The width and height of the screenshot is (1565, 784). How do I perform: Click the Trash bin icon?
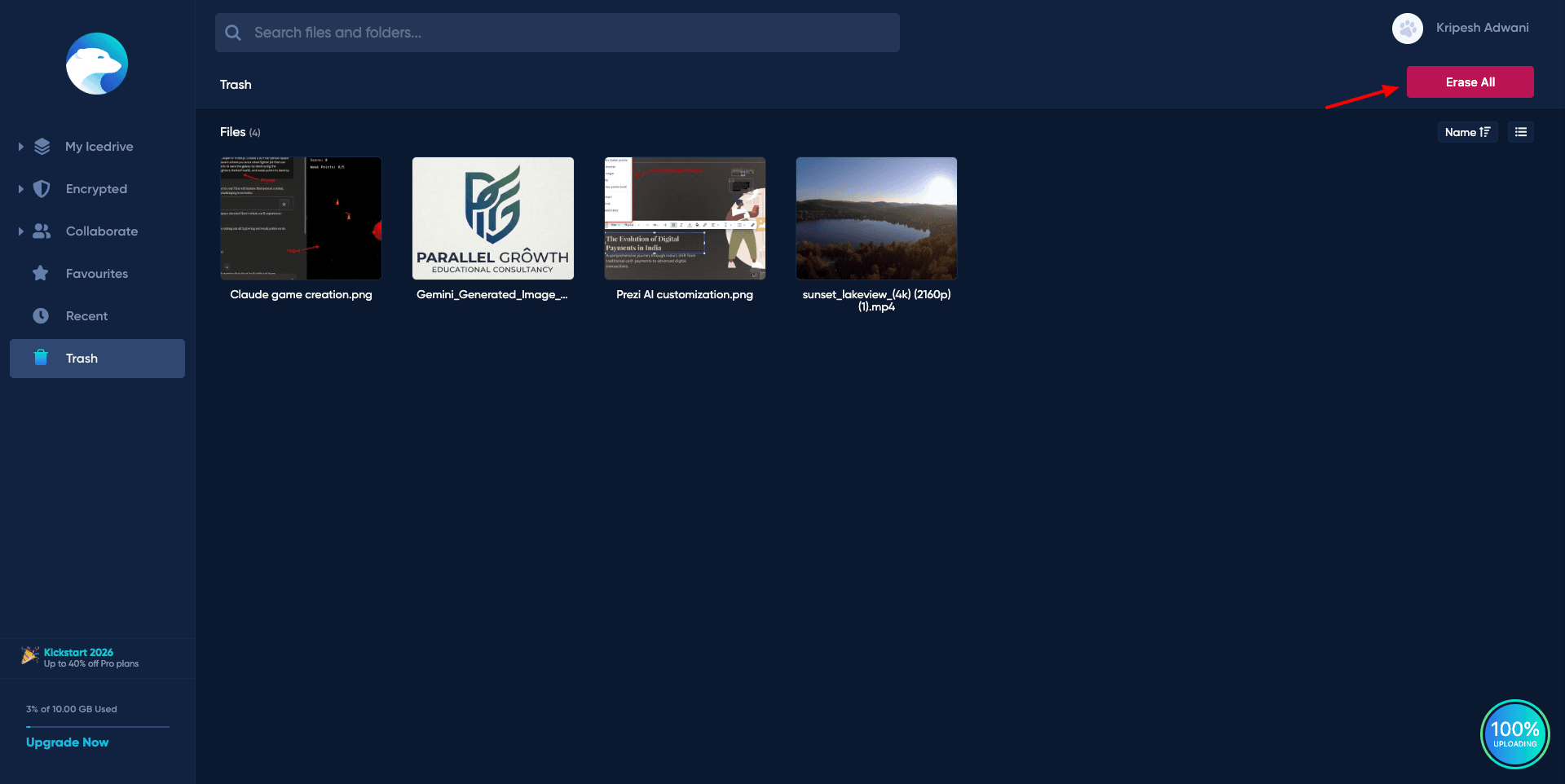pos(41,358)
